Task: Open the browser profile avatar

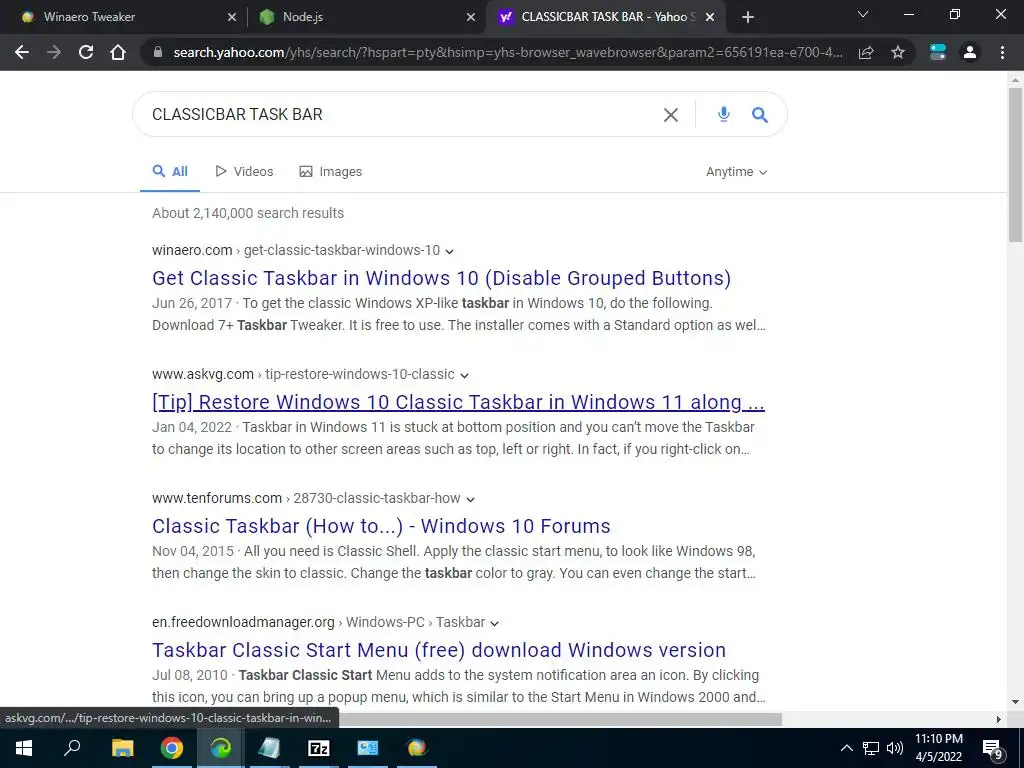Action: tap(970, 52)
